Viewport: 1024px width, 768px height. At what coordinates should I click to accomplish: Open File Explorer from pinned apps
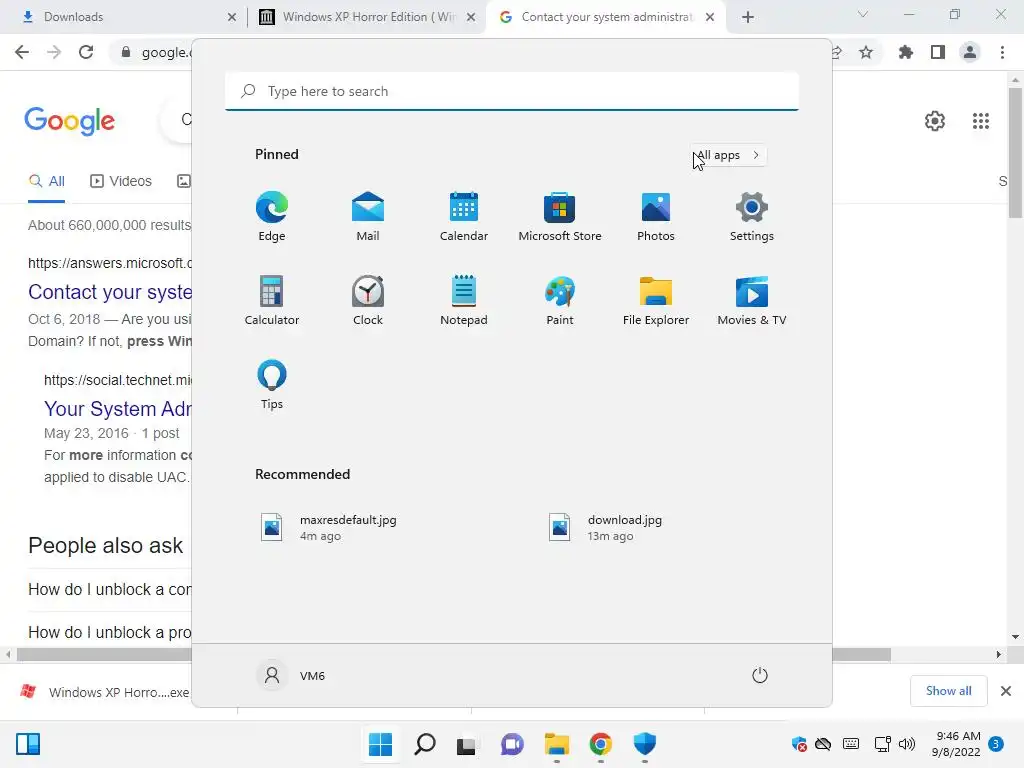point(656,300)
